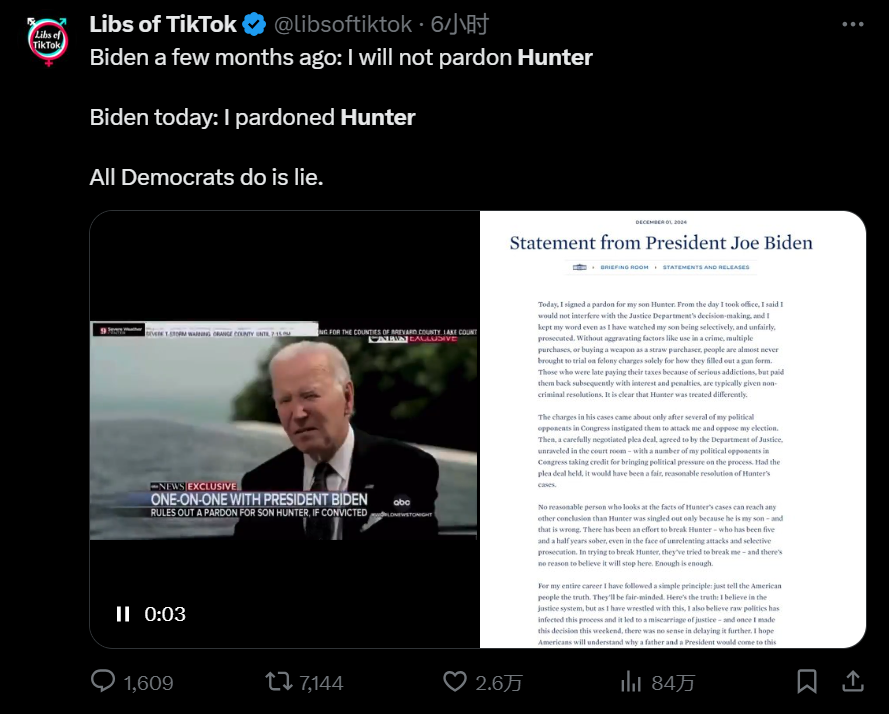Click the White House icon in breadcrumb
Viewport: 889px width, 714px height.
click(x=579, y=267)
